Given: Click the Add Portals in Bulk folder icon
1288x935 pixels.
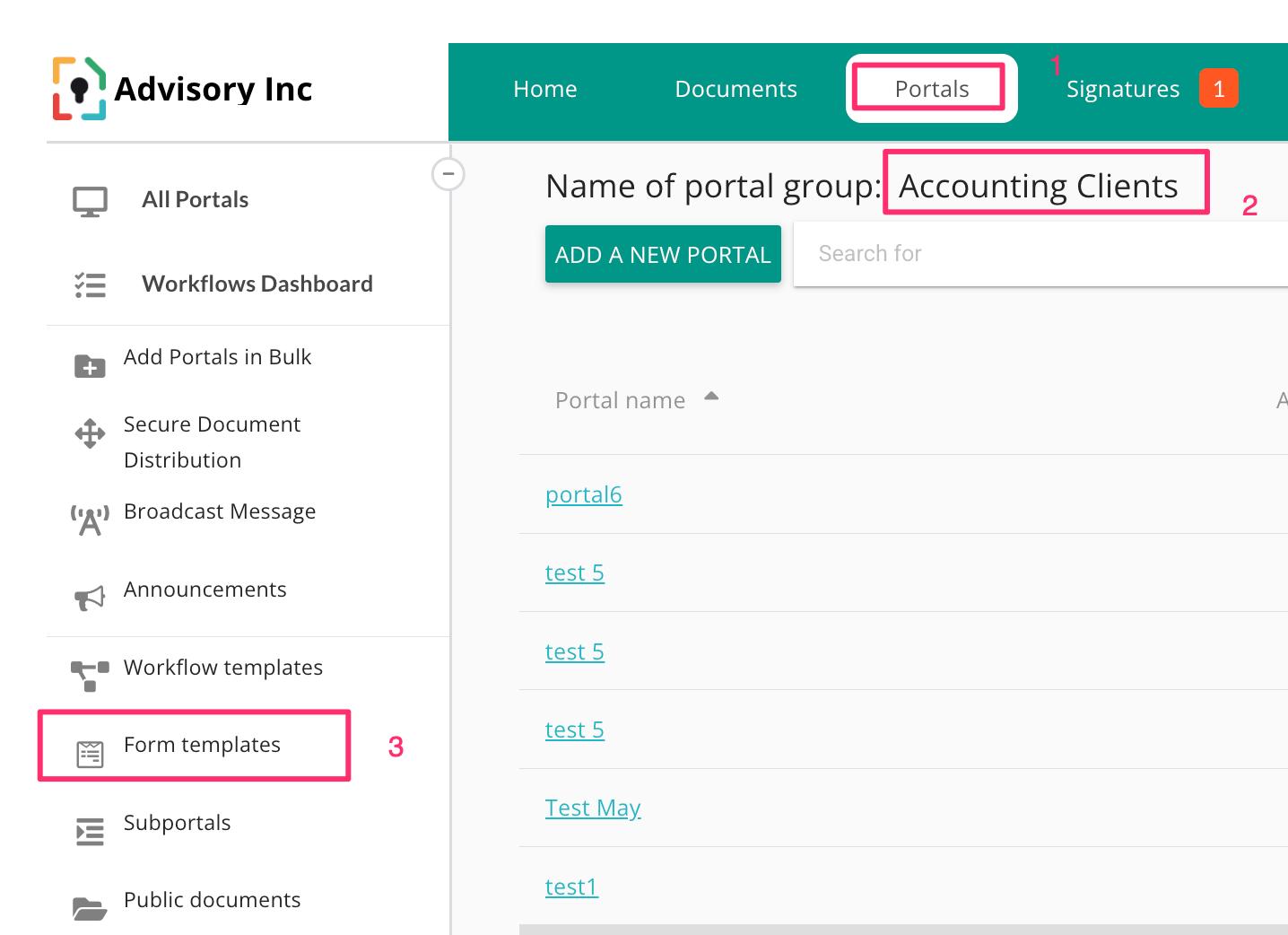Looking at the screenshot, I should (90, 366).
